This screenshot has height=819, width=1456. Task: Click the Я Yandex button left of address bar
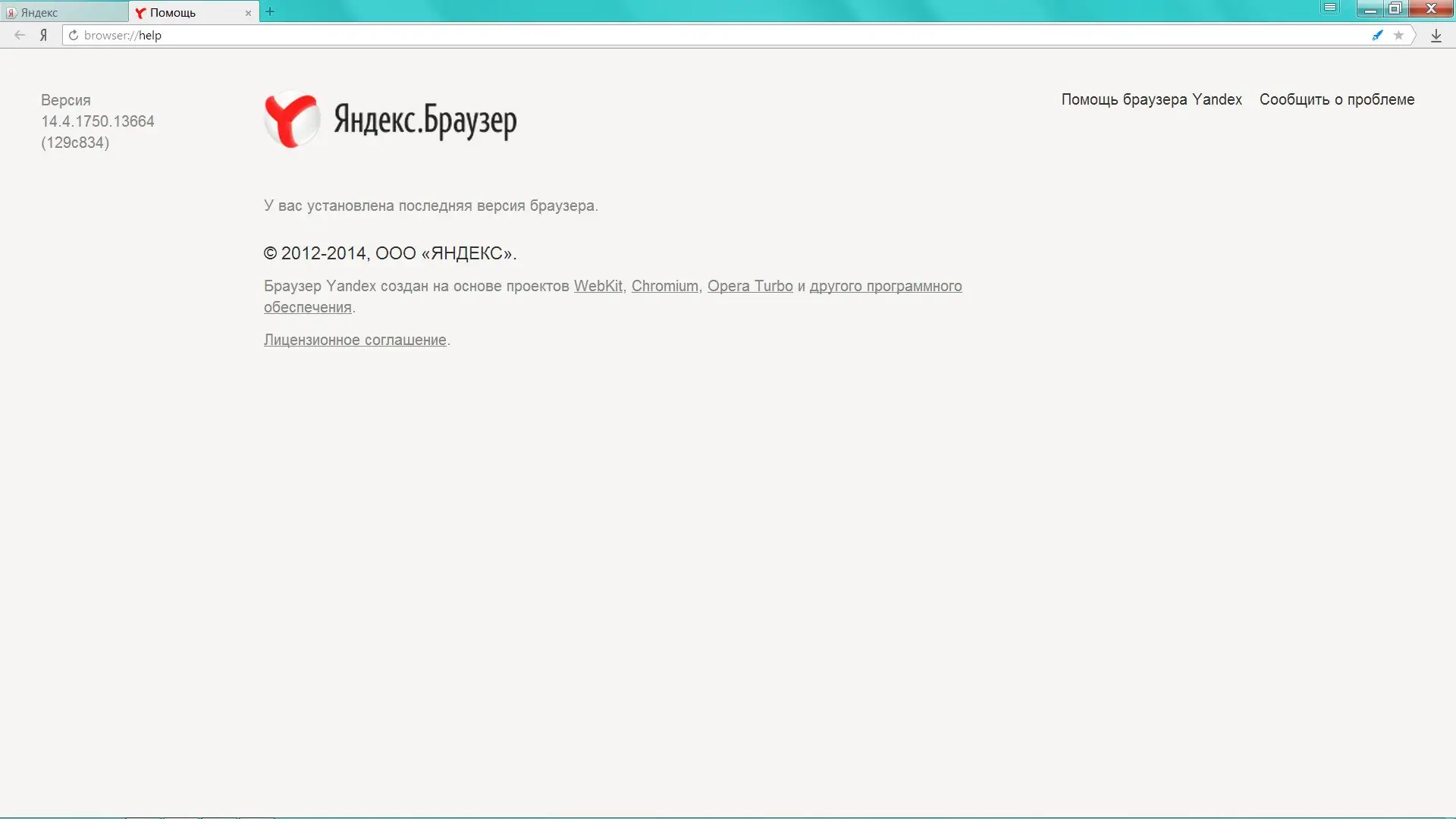click(x=43, y=35)
